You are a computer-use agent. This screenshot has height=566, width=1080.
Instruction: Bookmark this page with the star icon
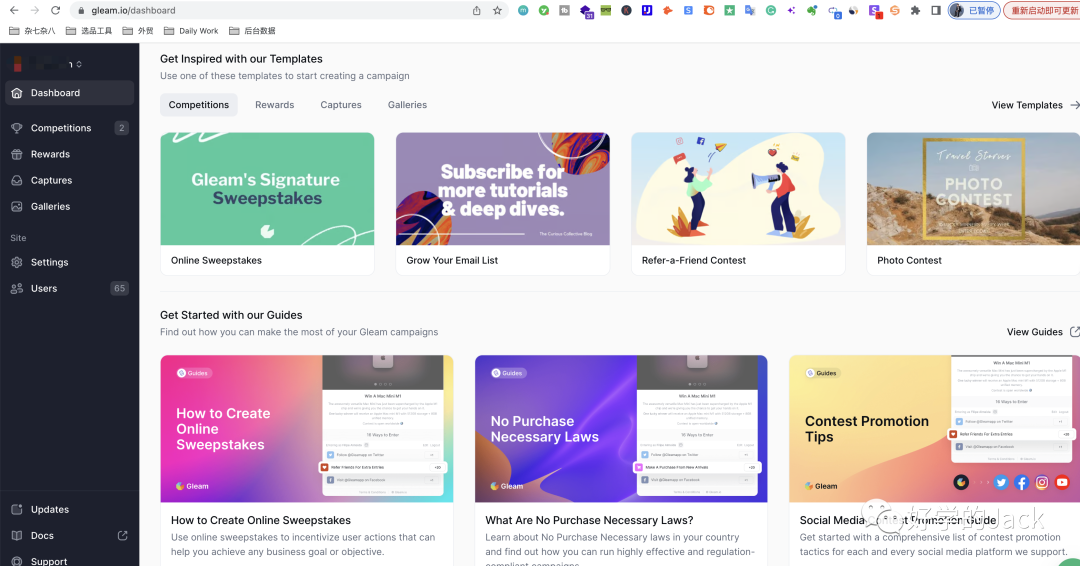pyautogui.click(x=497, y=10)
